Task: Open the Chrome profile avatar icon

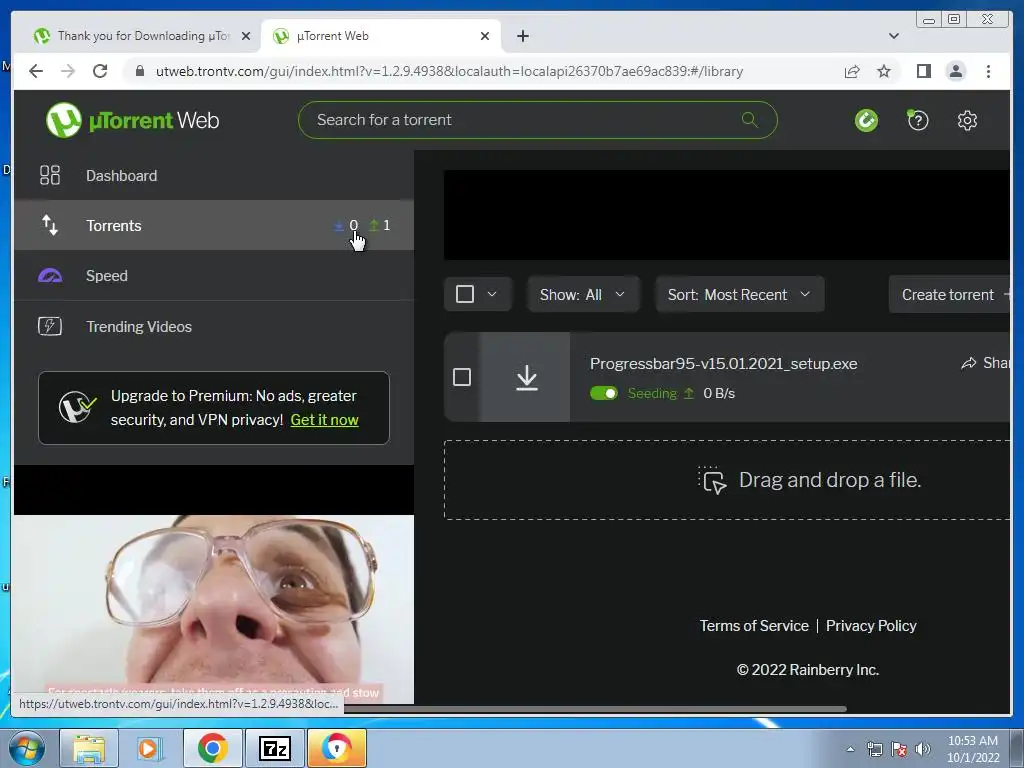Action: pos(955,71)
